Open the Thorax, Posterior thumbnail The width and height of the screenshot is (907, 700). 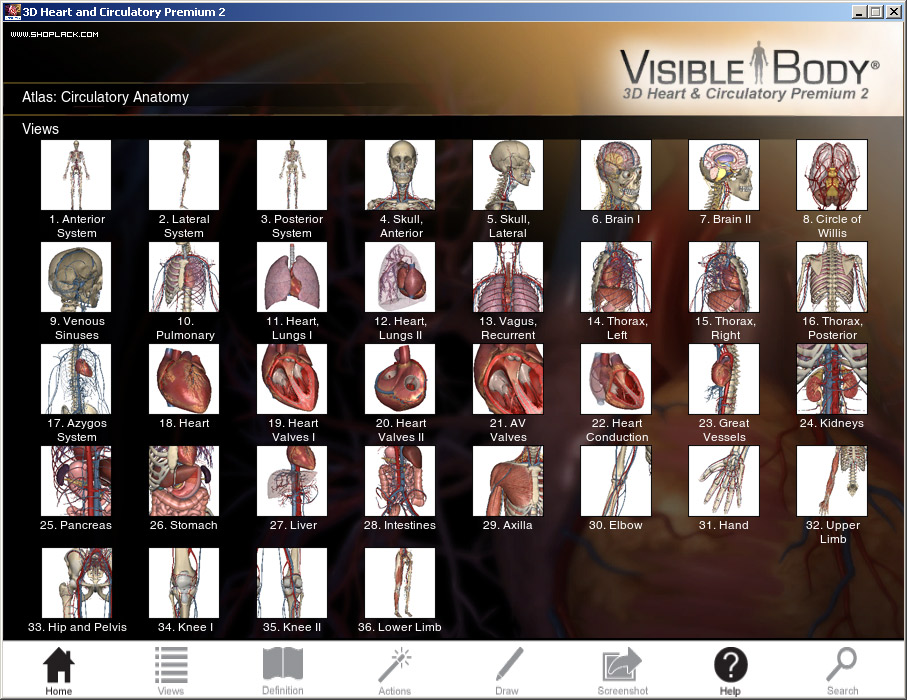point(832,277)
